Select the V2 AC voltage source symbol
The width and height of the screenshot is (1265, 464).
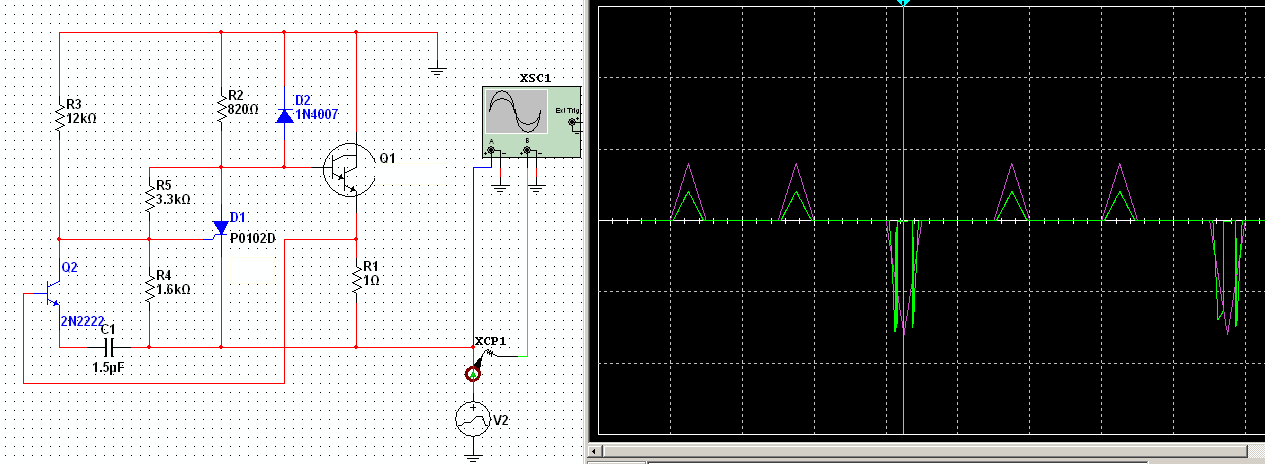point(472,421)
